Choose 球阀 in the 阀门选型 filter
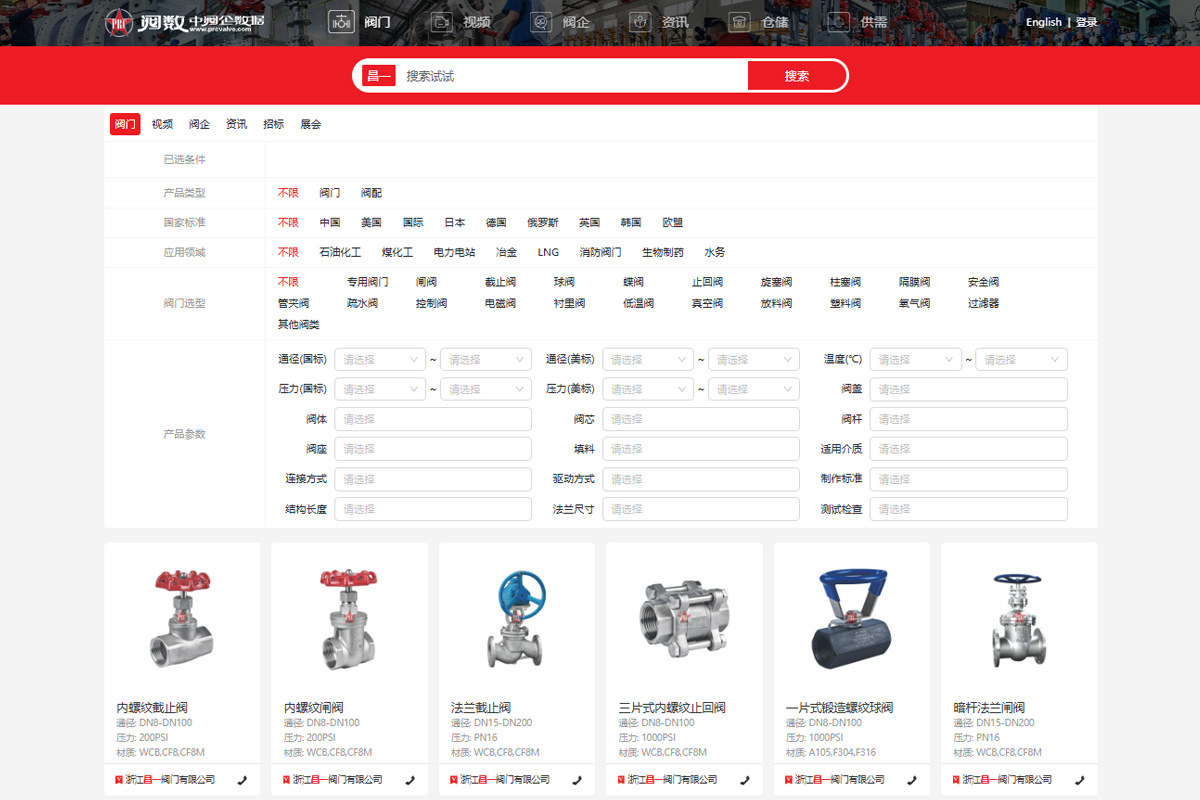 pos(564,283)
